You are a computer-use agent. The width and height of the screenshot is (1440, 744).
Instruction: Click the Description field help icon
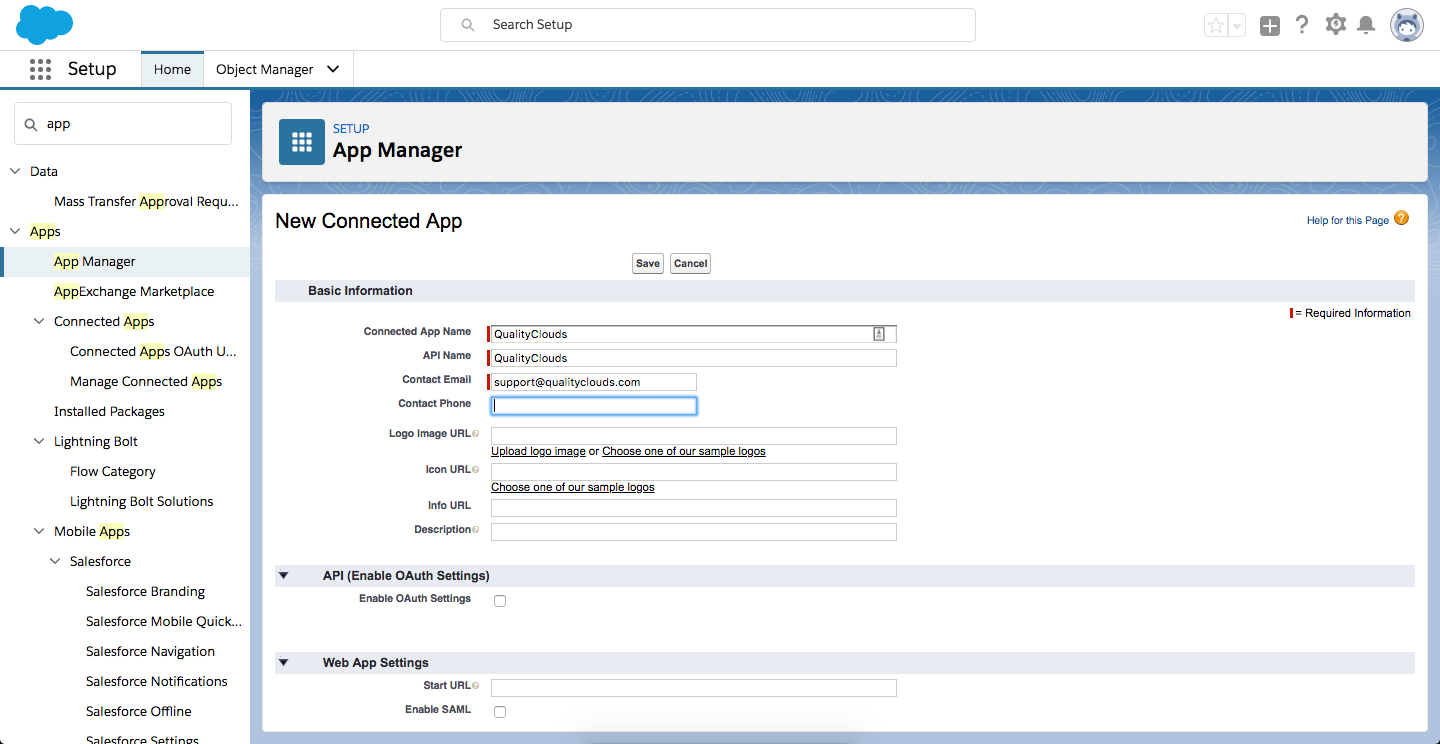(475, 530)
